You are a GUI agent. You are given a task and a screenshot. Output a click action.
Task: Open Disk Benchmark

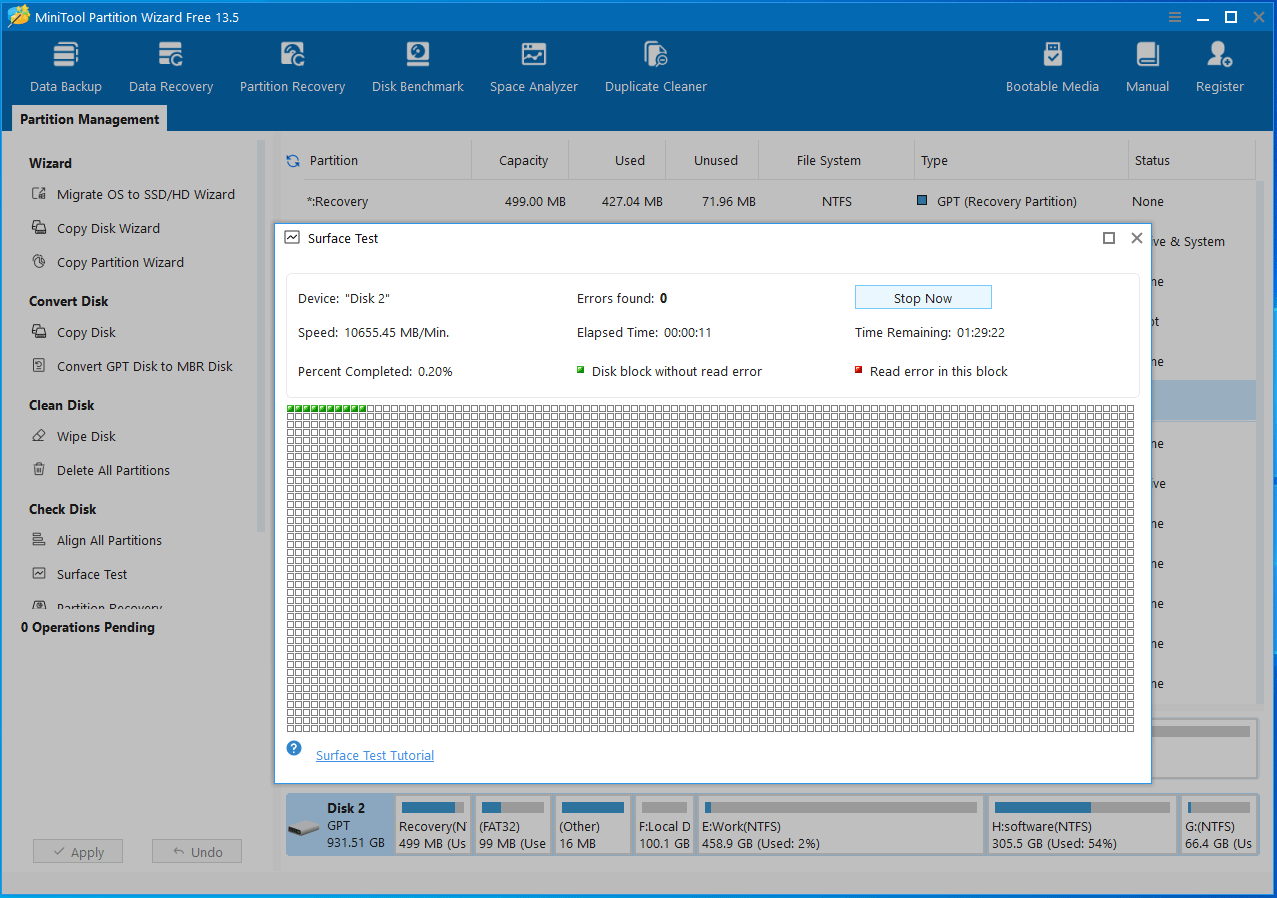(x=417, y=67)
